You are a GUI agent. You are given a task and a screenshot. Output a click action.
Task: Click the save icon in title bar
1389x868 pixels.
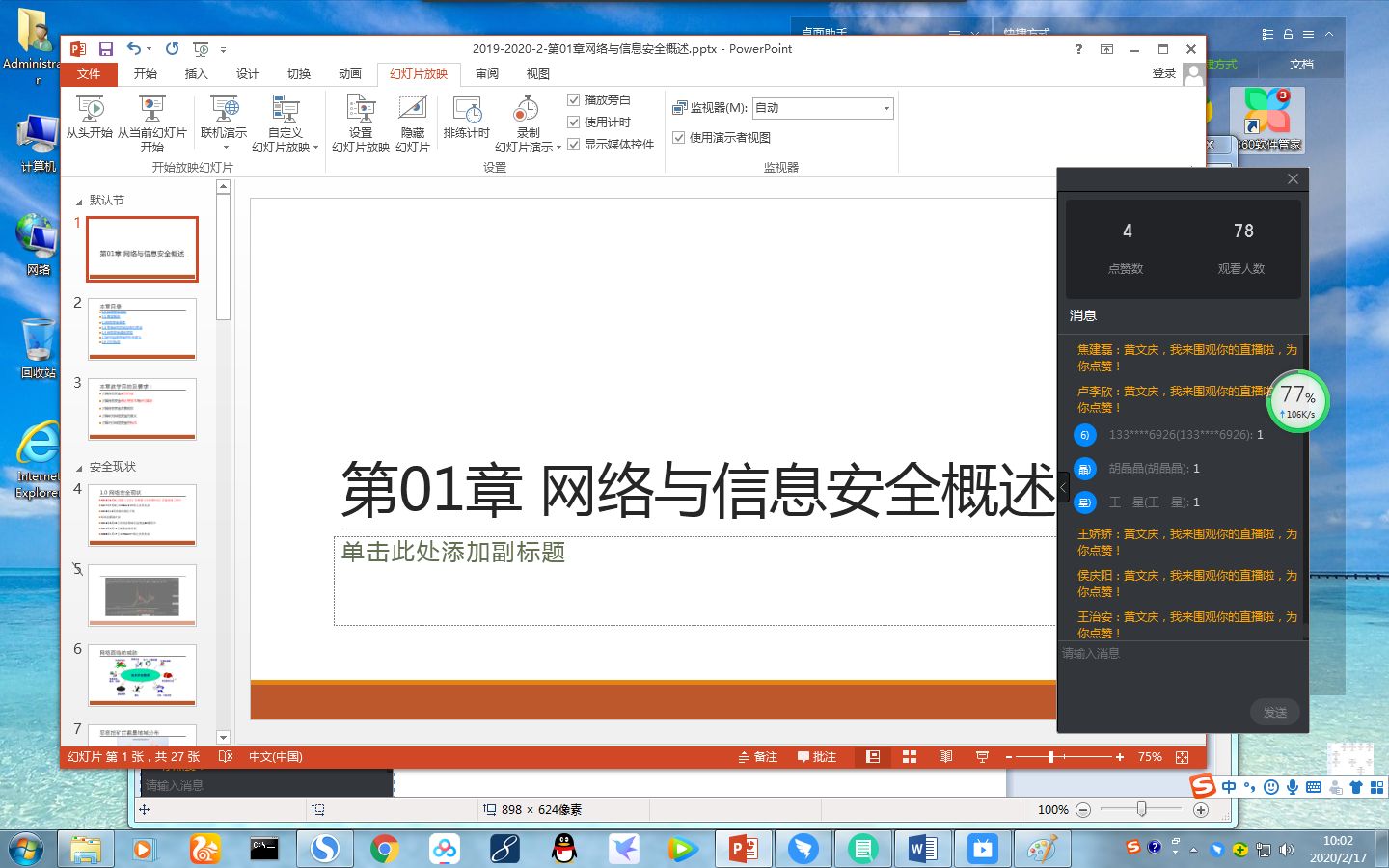(x=106, y=49)
